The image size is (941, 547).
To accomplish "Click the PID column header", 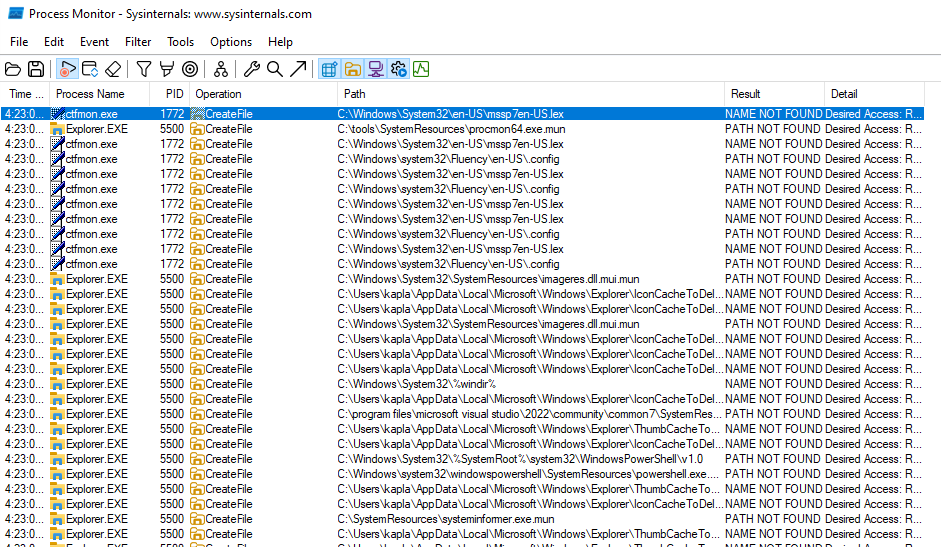I will point(170,94).
